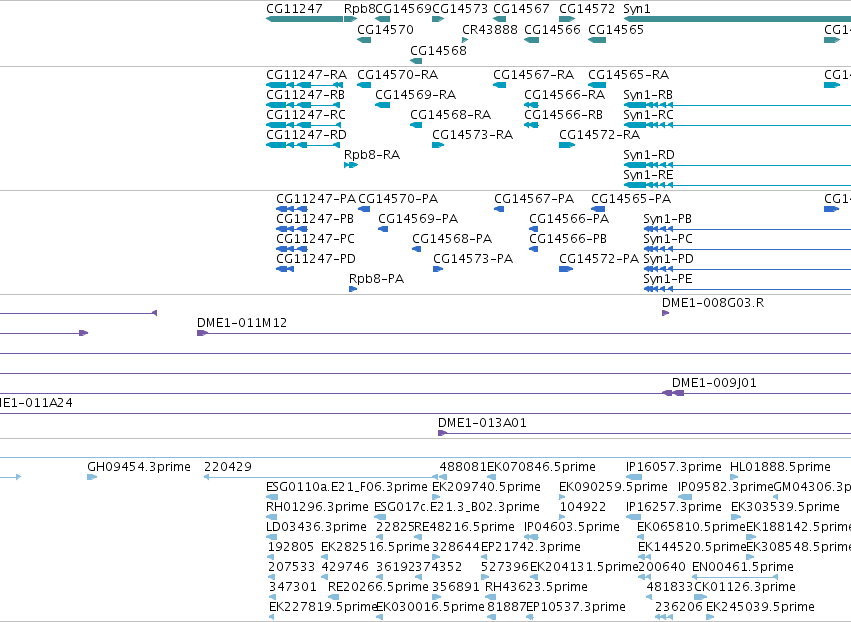Click protein CG14568-PA
This screenshot has height=622, width=851.
point(452,239)
